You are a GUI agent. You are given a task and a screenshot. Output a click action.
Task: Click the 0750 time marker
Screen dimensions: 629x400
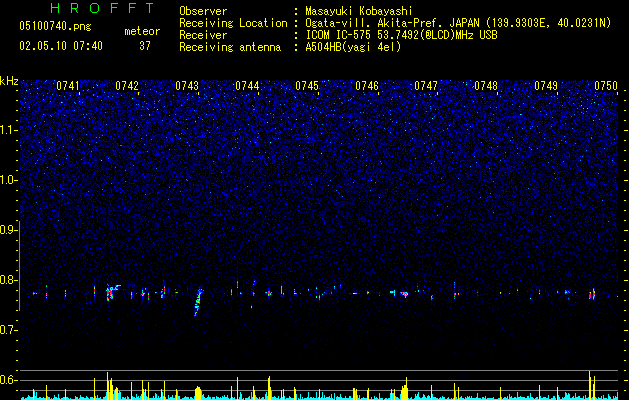tap(606, 86)
